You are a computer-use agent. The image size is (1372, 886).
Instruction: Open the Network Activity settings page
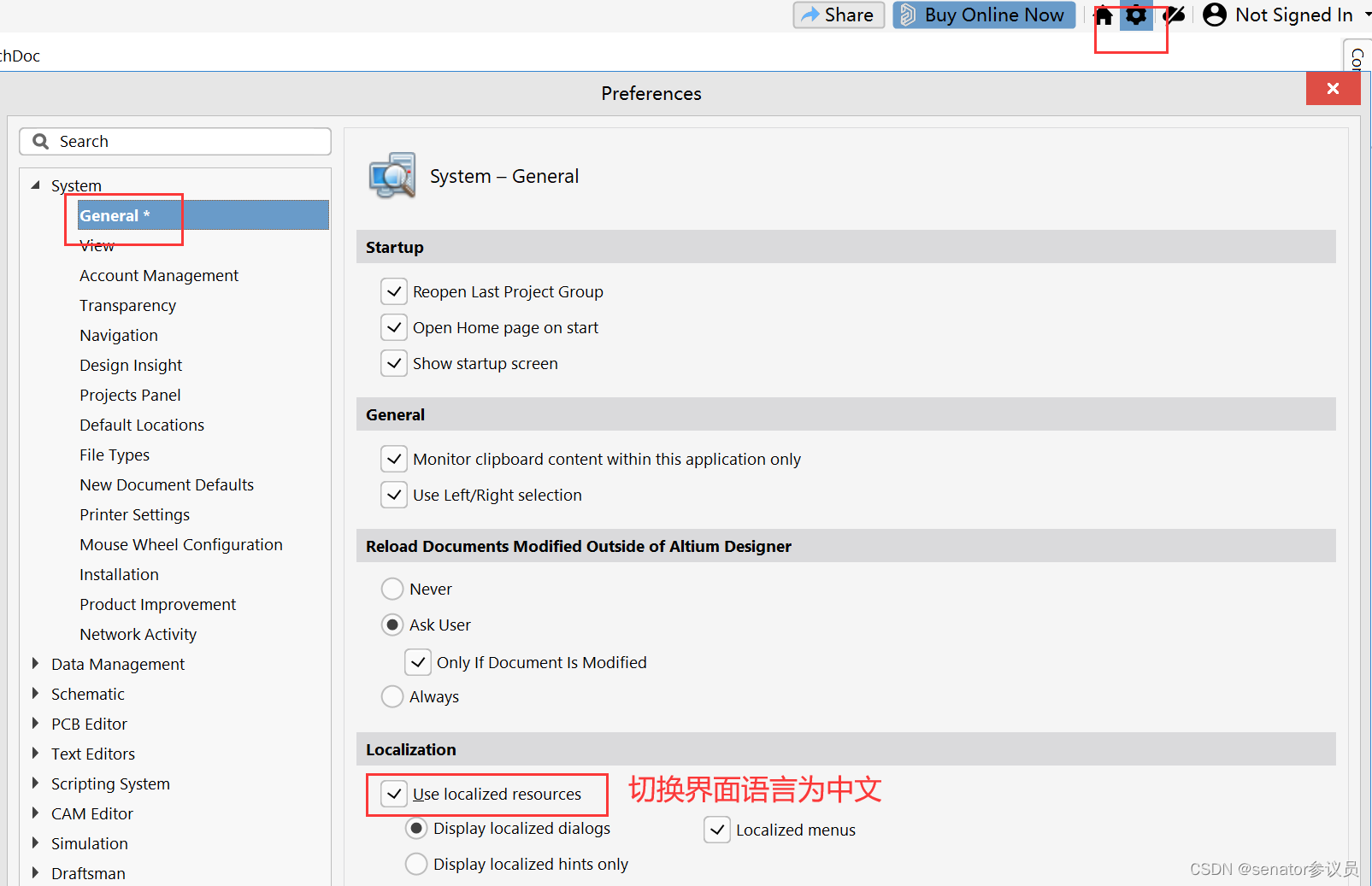click(138, 634)
